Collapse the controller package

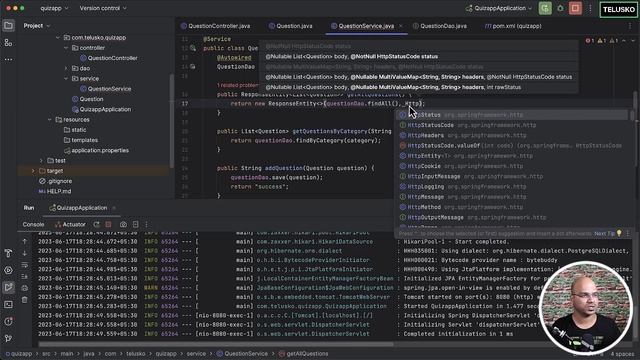pos(66,48)
